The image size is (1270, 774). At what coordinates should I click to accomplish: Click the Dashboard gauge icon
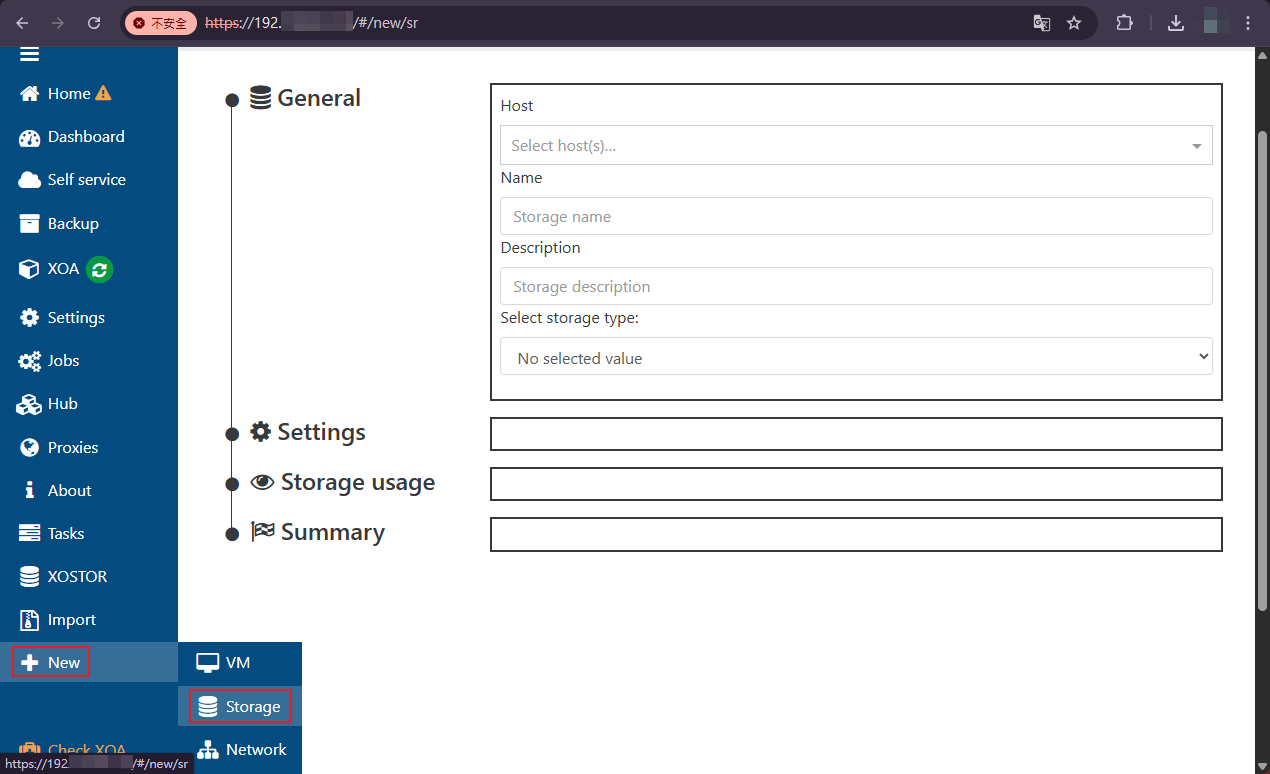tap(29, 137)
